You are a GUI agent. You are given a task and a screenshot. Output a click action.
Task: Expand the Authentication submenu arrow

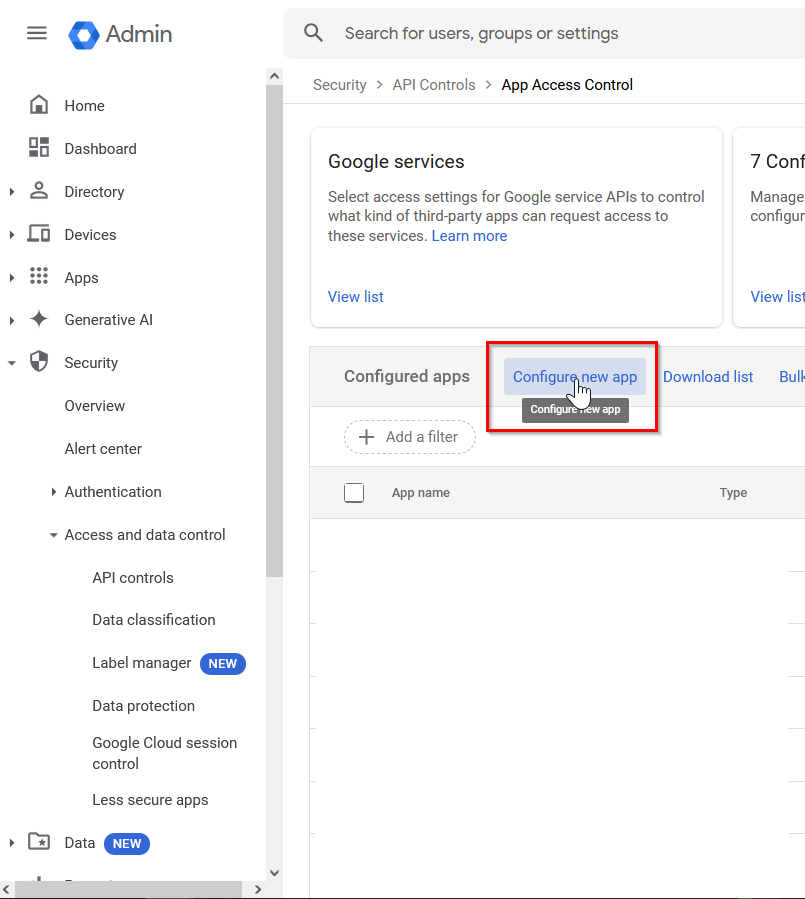pos(53,492)
